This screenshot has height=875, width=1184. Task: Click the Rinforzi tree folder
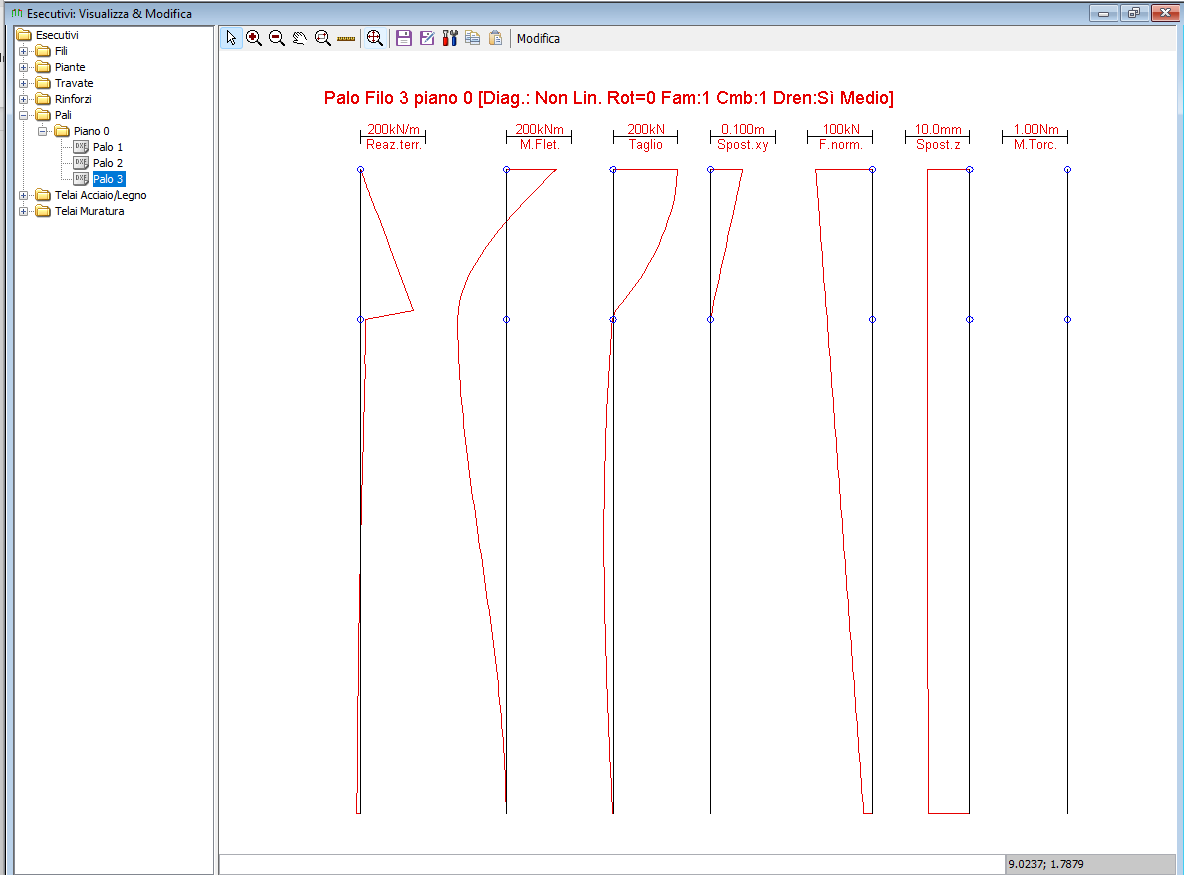click(x=72, y=99)
